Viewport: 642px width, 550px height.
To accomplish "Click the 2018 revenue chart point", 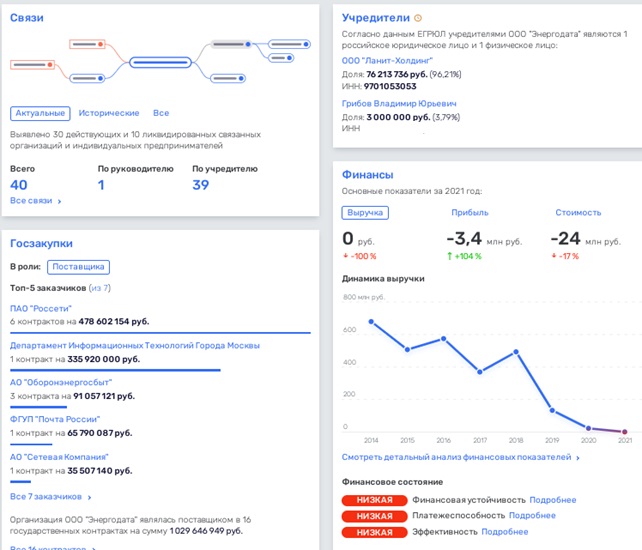I will (516, 352).
